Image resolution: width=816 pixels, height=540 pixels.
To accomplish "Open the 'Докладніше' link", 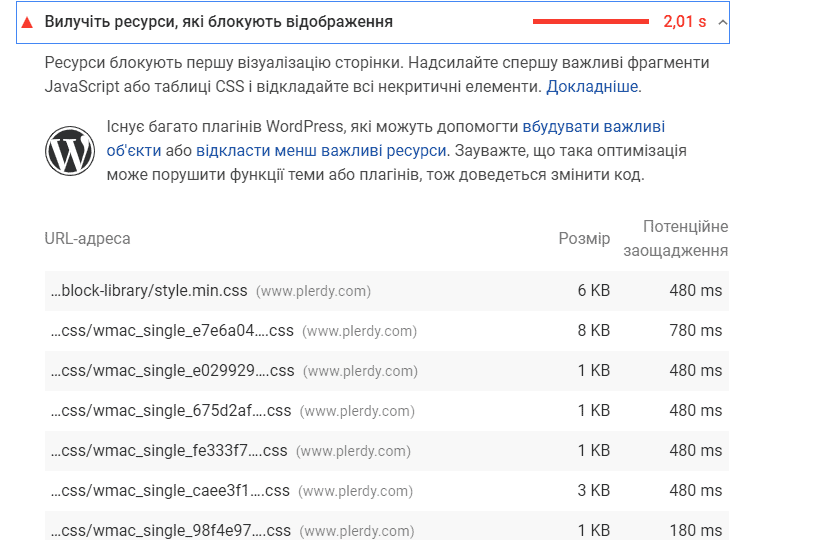I will click(x=592, y=87).
